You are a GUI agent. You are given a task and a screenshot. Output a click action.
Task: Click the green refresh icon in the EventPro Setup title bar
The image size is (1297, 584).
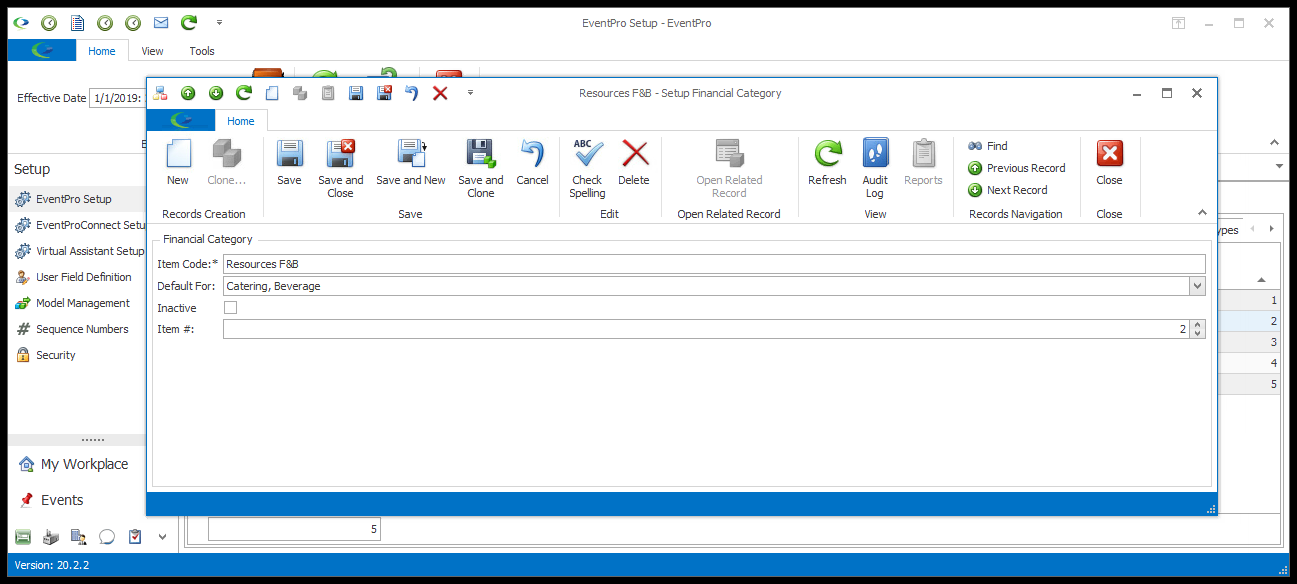pyautogui.click(x=189, y=22)
